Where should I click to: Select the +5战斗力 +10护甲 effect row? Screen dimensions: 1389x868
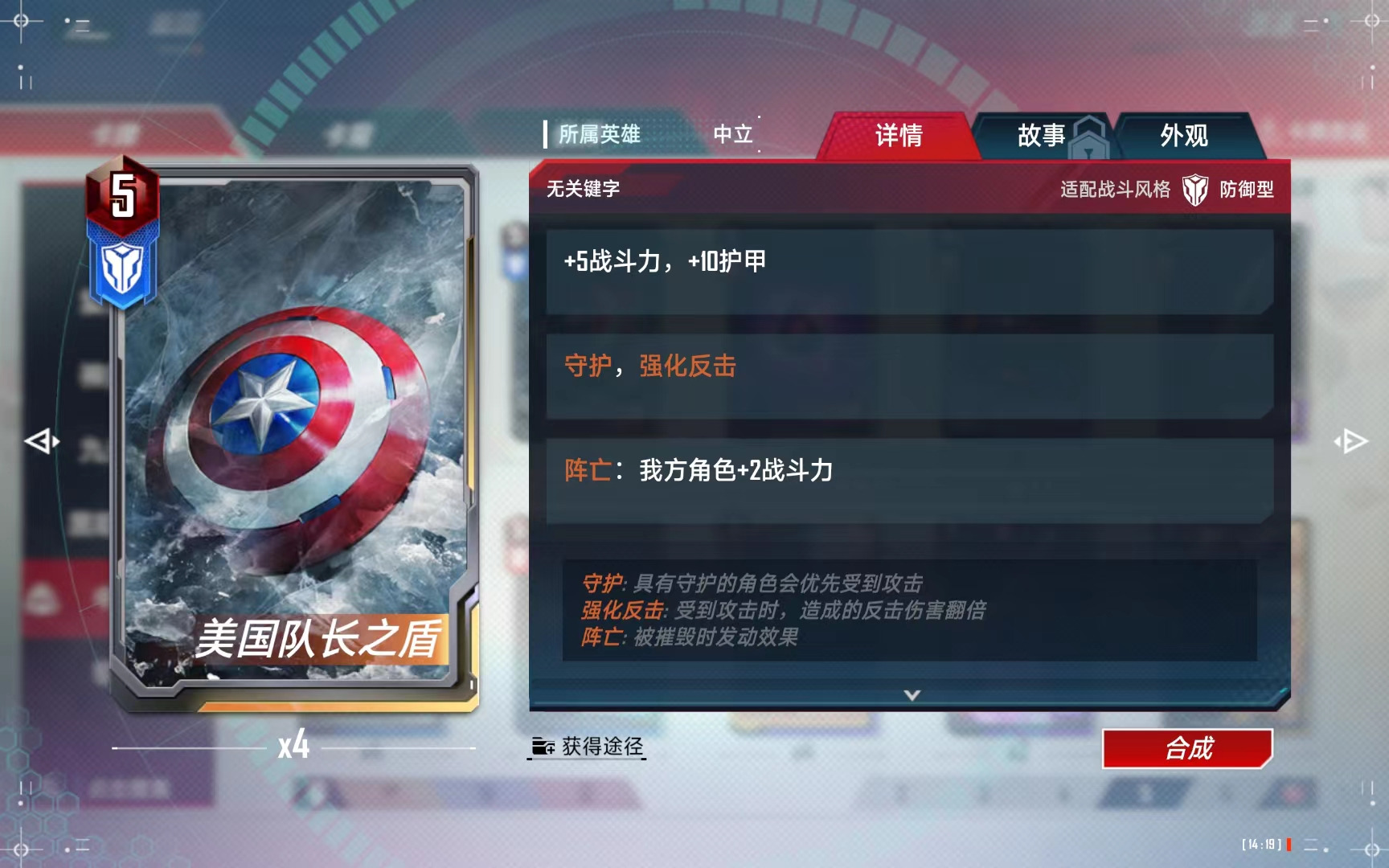pyautogui.click(x=909, y=271)
